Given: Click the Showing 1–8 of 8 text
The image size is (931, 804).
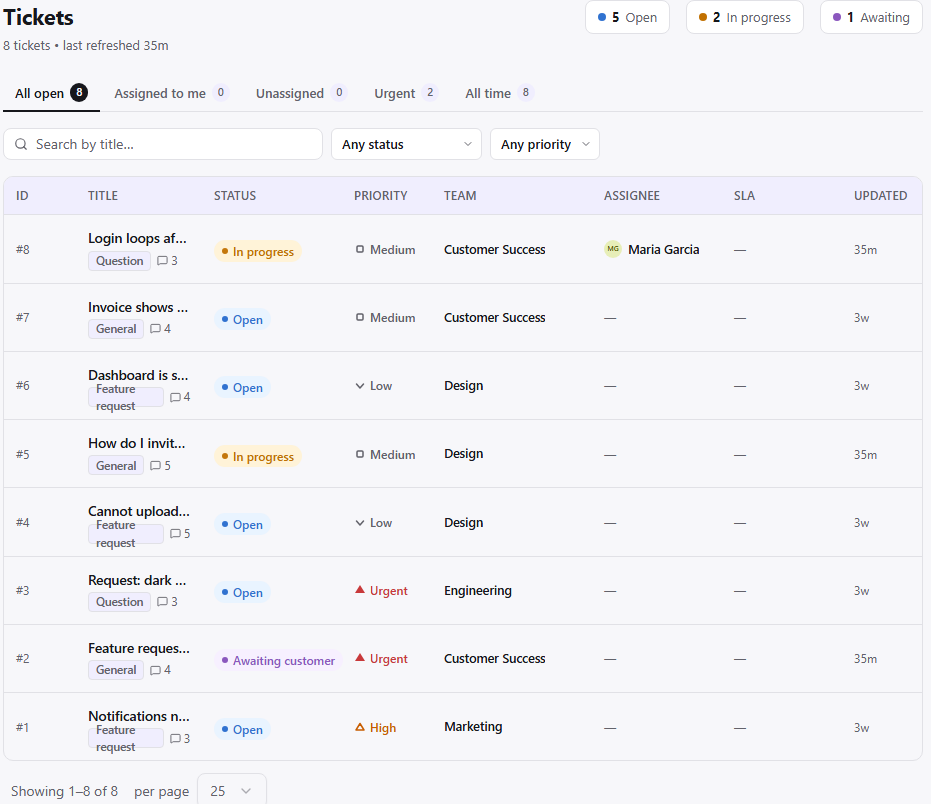Looking at the screenshot, I should coord(64,791).
